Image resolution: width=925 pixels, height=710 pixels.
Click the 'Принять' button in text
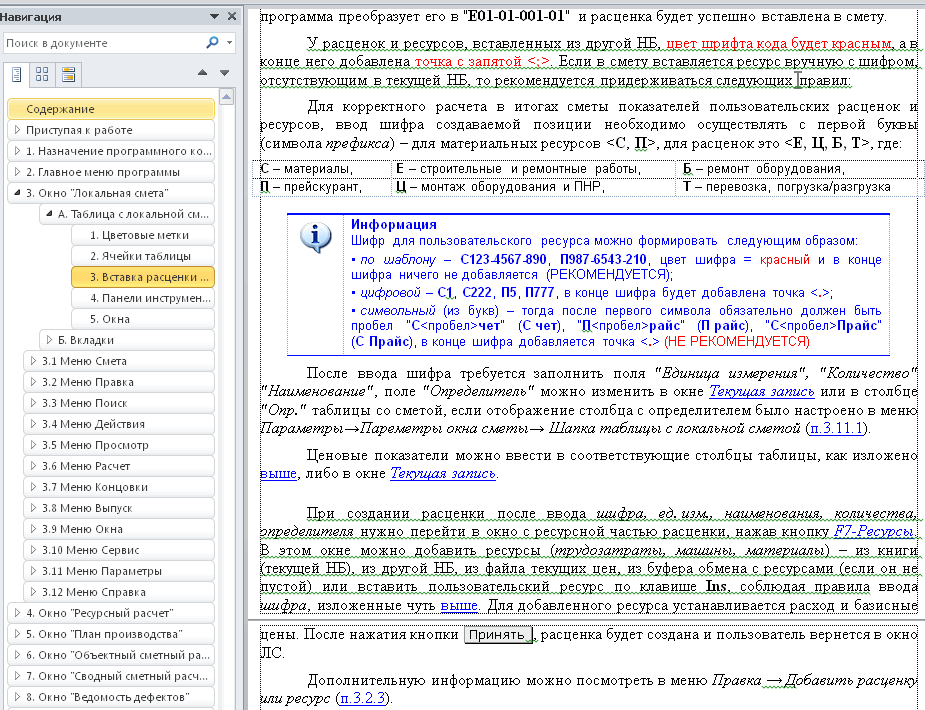point(496,635)
